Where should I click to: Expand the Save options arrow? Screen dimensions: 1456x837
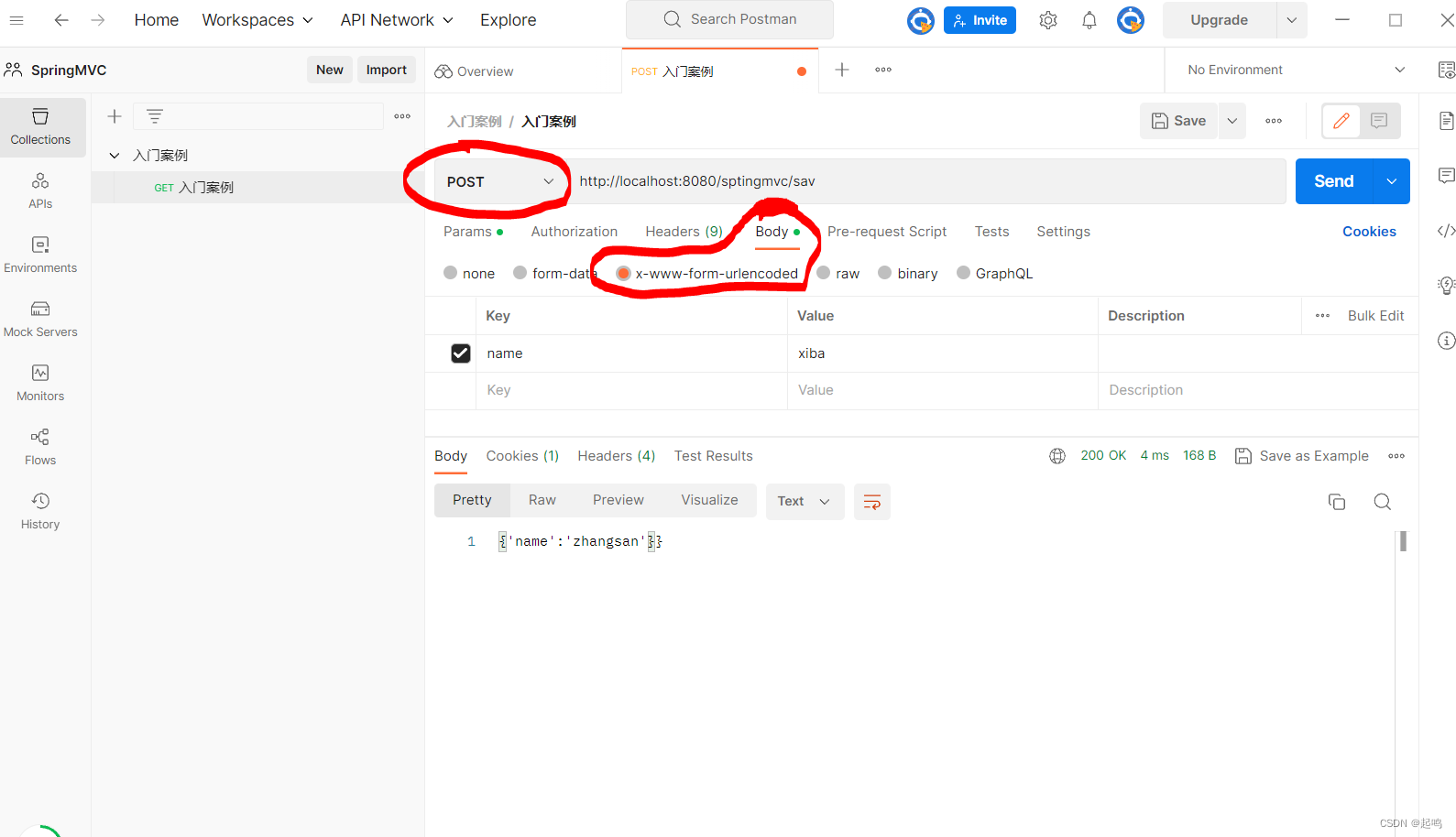pyautogui.click(x=1232, y=121)
